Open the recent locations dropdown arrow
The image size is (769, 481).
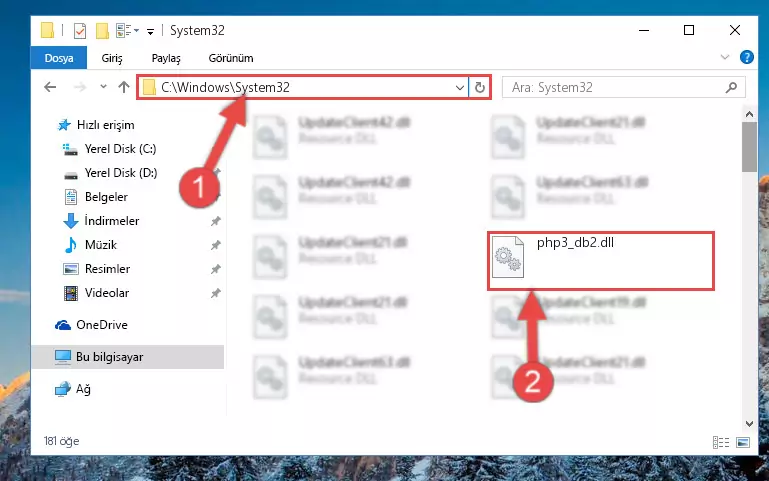tap(103, 87)
